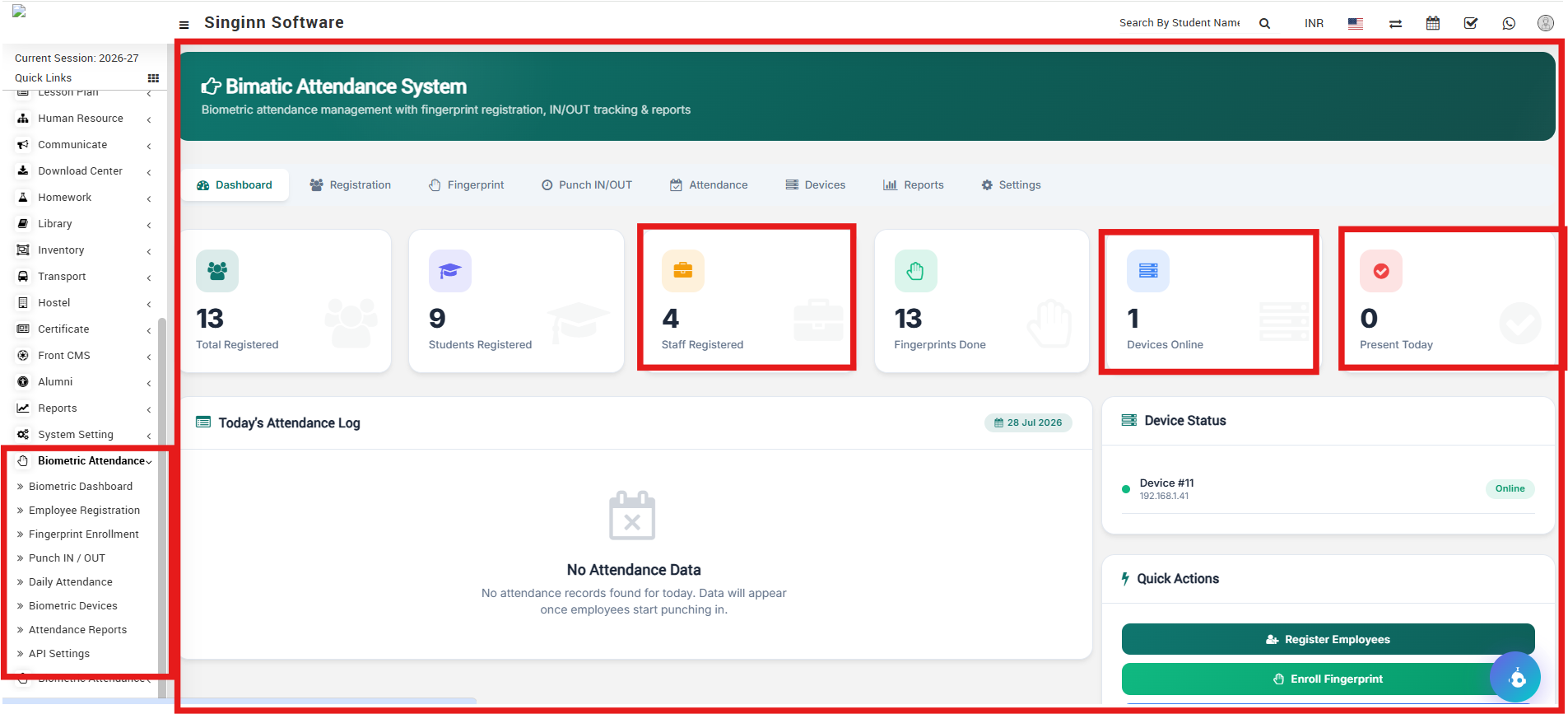Image resolution: width=1568 pixels, height=714 pixels.
Task: Open the task checklist icon
Action: 1471,23
